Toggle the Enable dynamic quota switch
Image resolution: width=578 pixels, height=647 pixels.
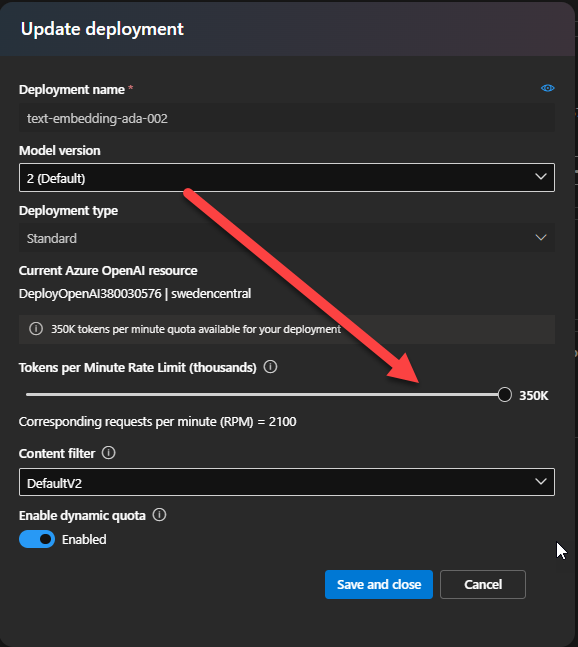(37, 539)
